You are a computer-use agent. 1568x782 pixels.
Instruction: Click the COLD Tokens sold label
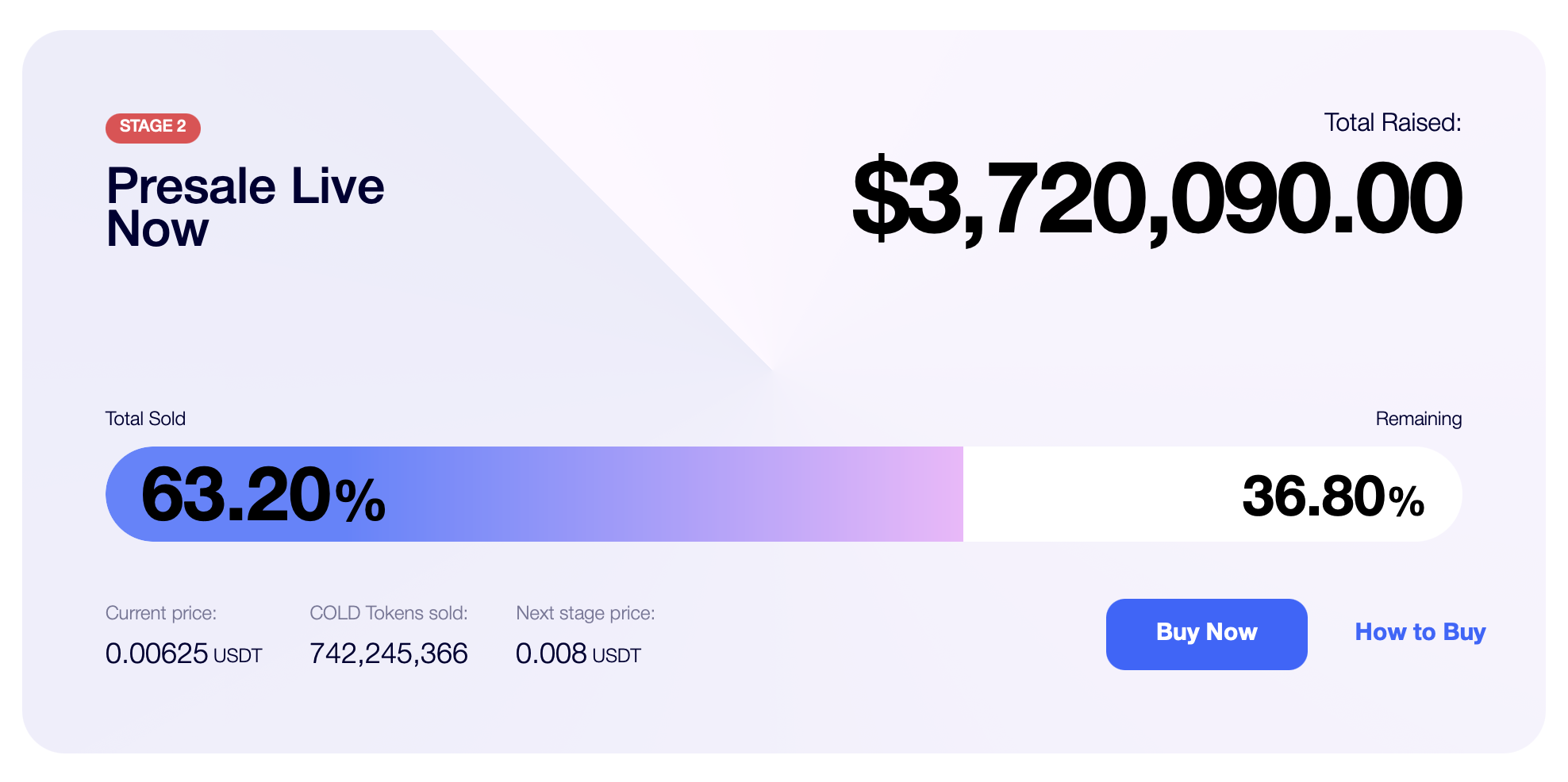tap(389, 613)
